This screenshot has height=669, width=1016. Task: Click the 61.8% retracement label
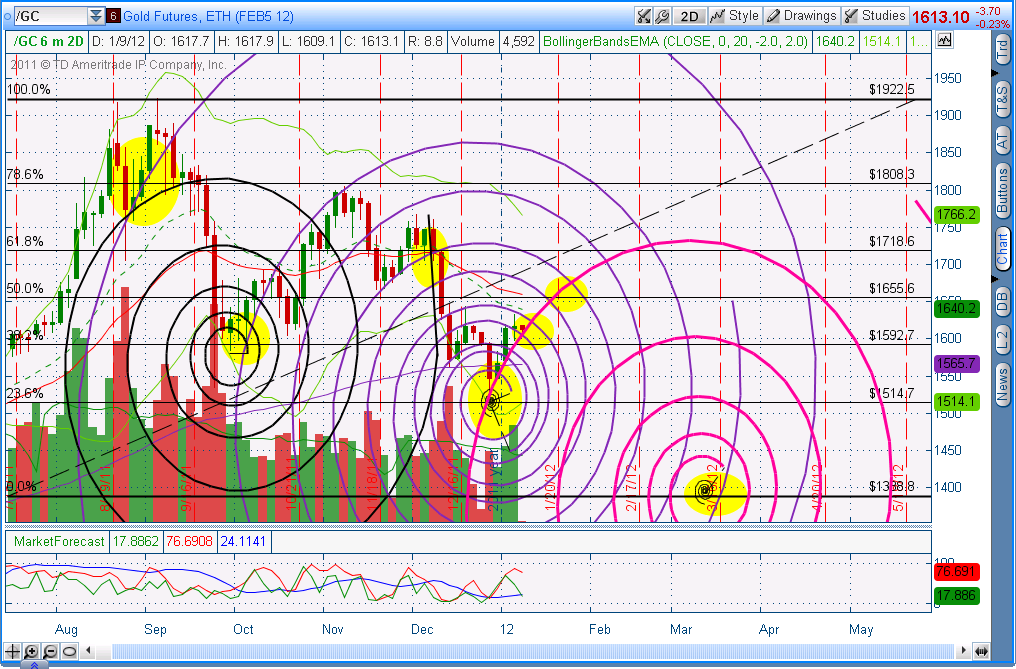coord(25,242)
